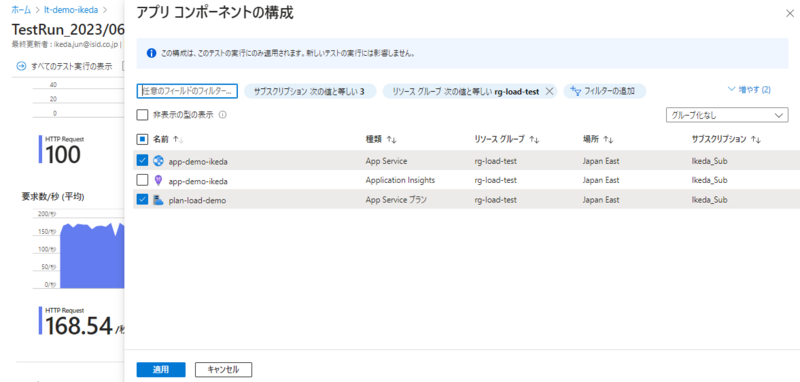Click the plan-load-demo App Service plan icon

tap(158, 200)
